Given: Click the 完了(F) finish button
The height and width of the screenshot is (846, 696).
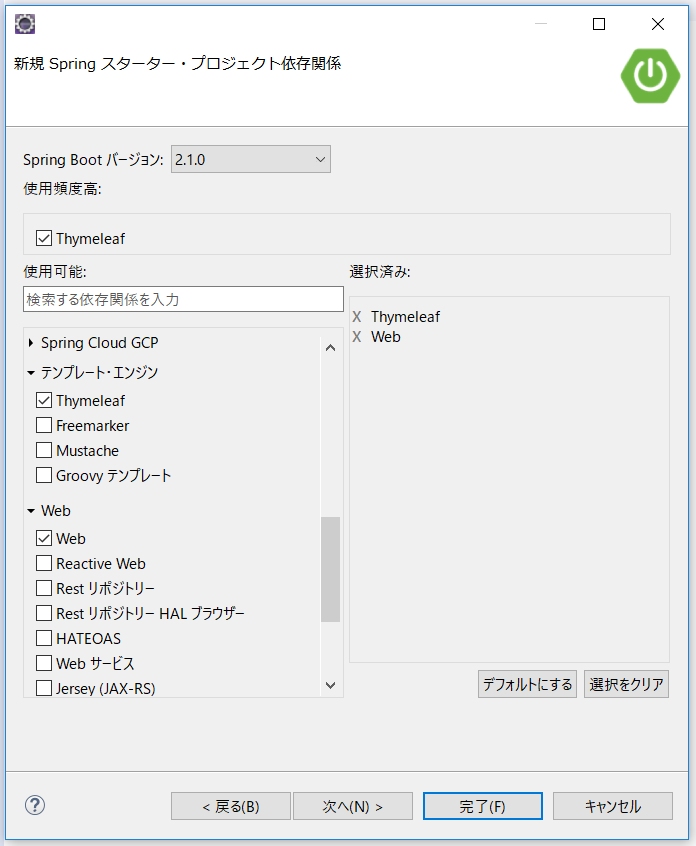Looking at the screenshot, I should coord(483,806).
